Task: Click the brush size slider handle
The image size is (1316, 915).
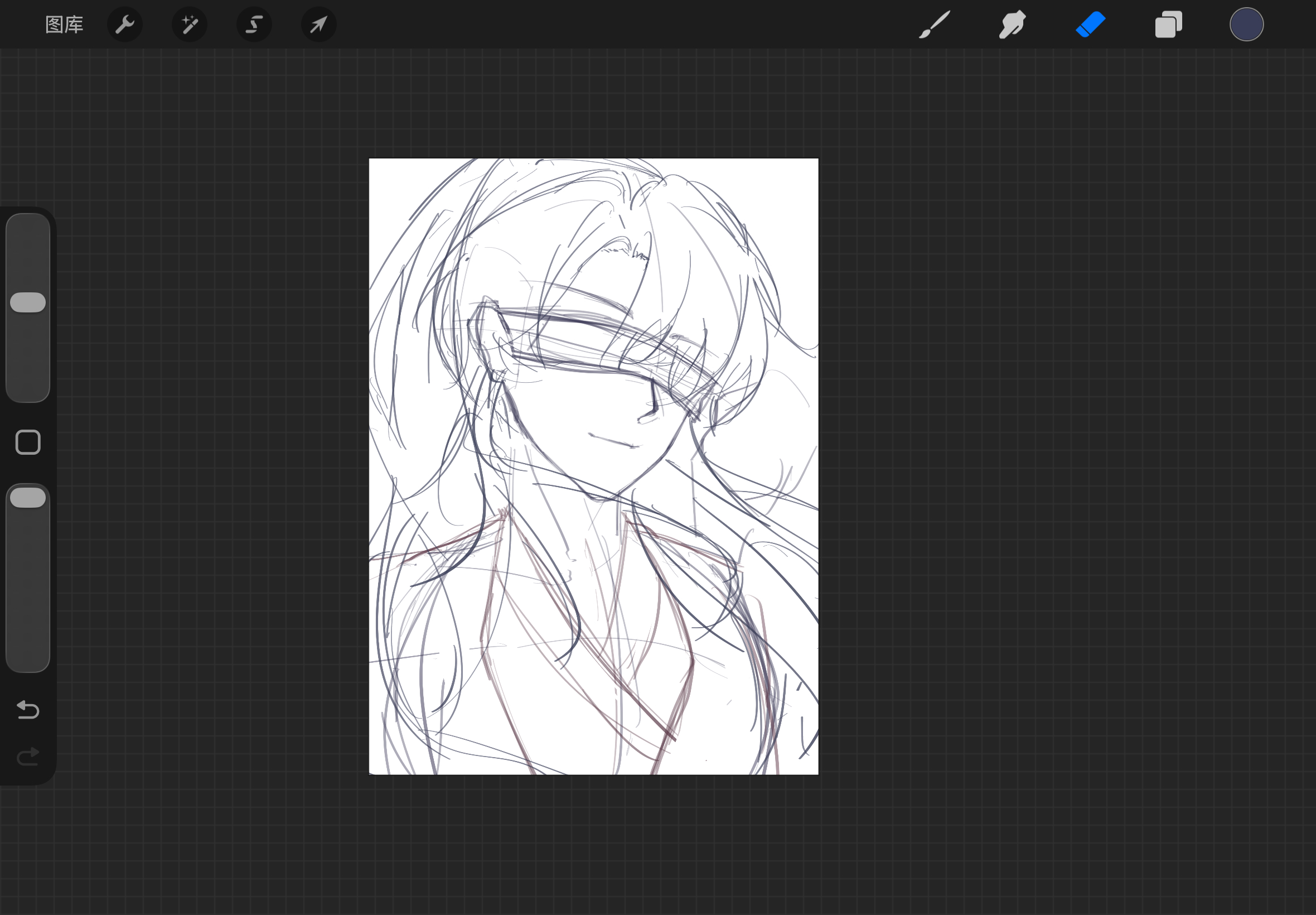Action: pos(27,302)
